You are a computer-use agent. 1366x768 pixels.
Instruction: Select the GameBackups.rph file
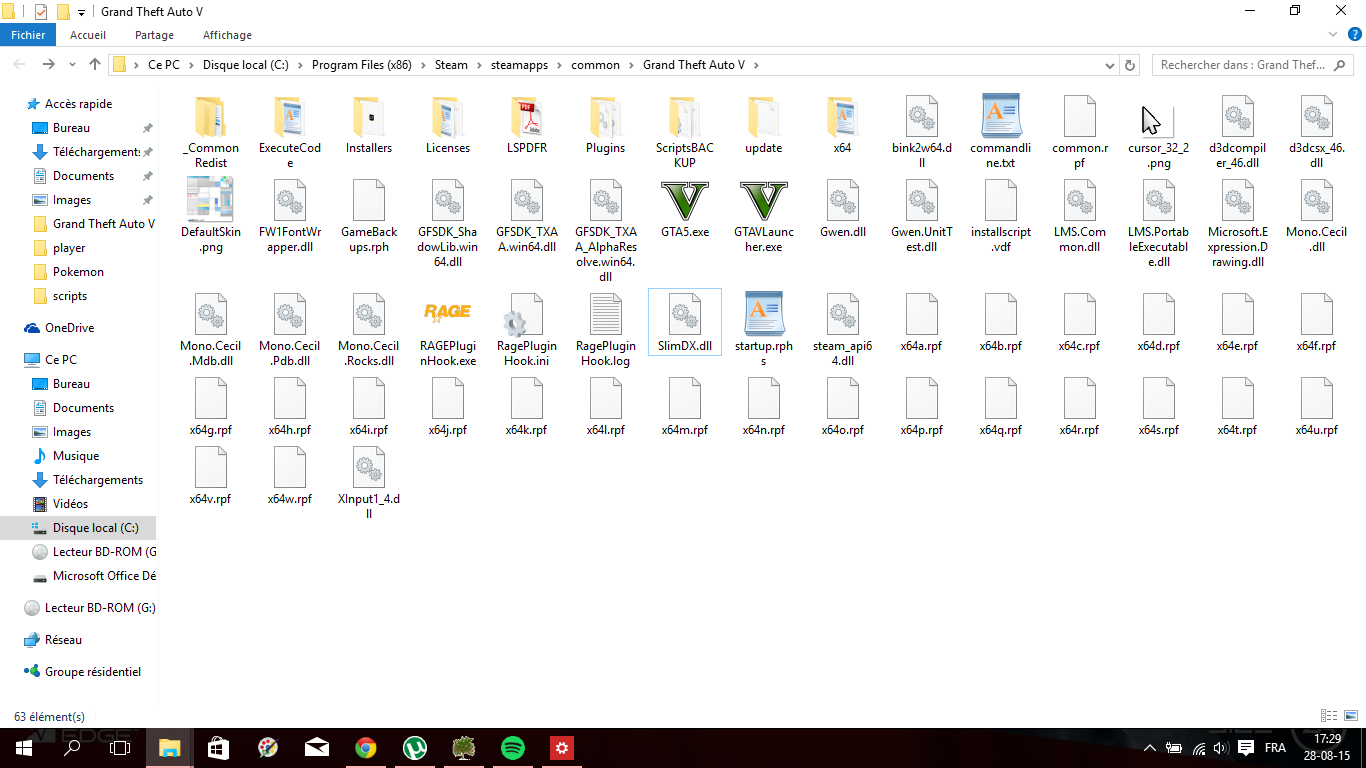(x=369, y=201)
